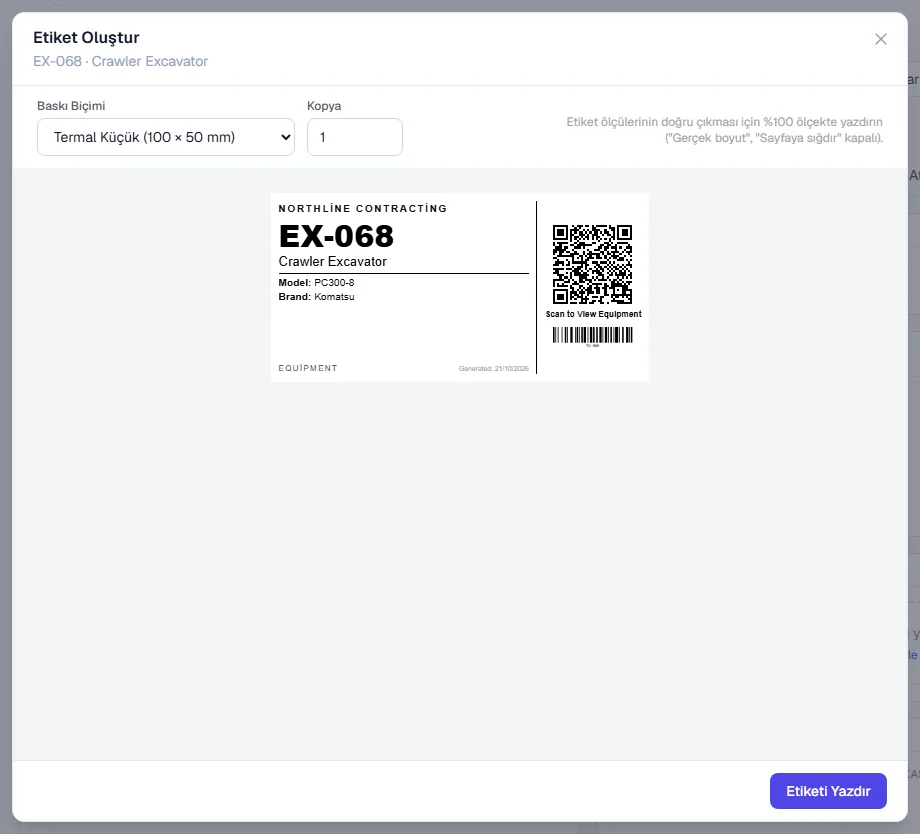
Task: Click the Crawler Excavator label text
Action: pyautogui.click(x=333, y=261)
